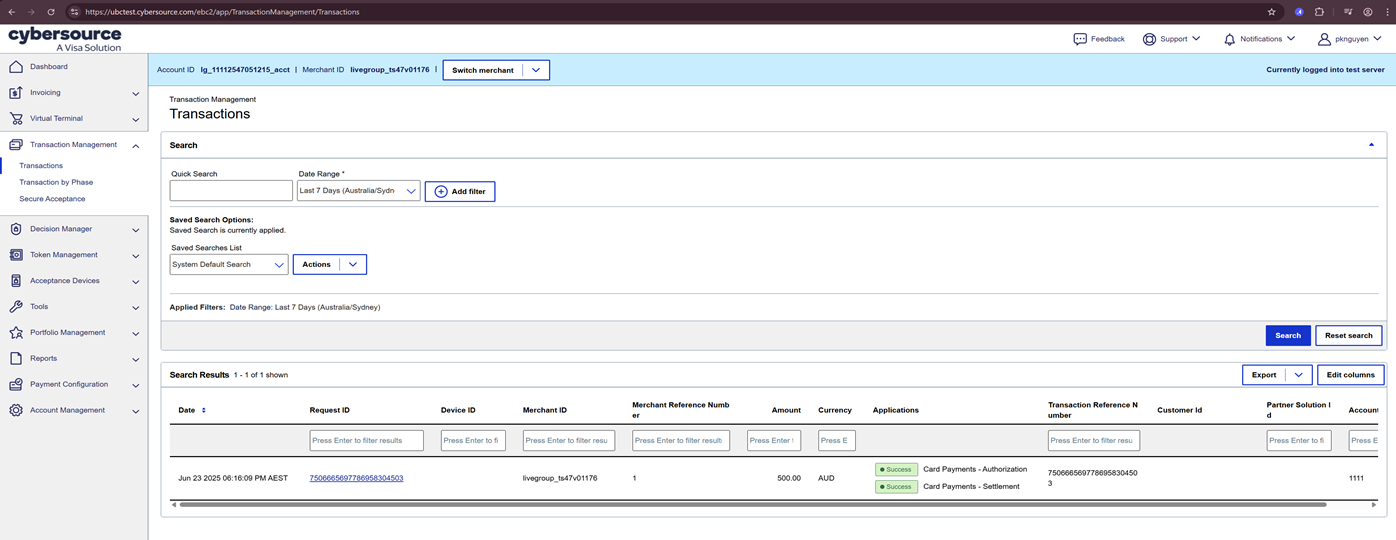Click the Decision Manager shield icon

pyautogui.click(x=15, y=229)
